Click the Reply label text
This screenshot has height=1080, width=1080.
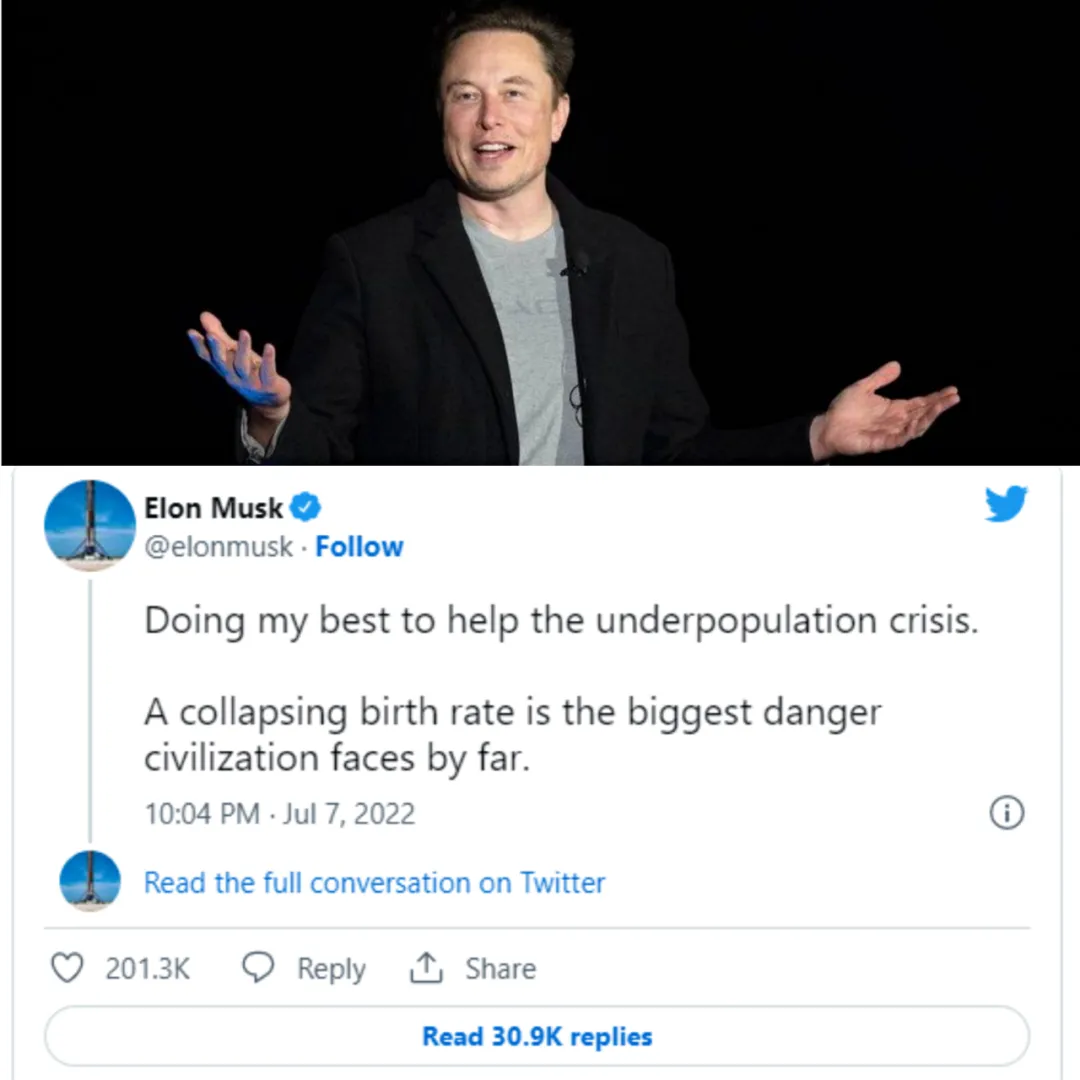pyautogui.click(x=331, y=969)
